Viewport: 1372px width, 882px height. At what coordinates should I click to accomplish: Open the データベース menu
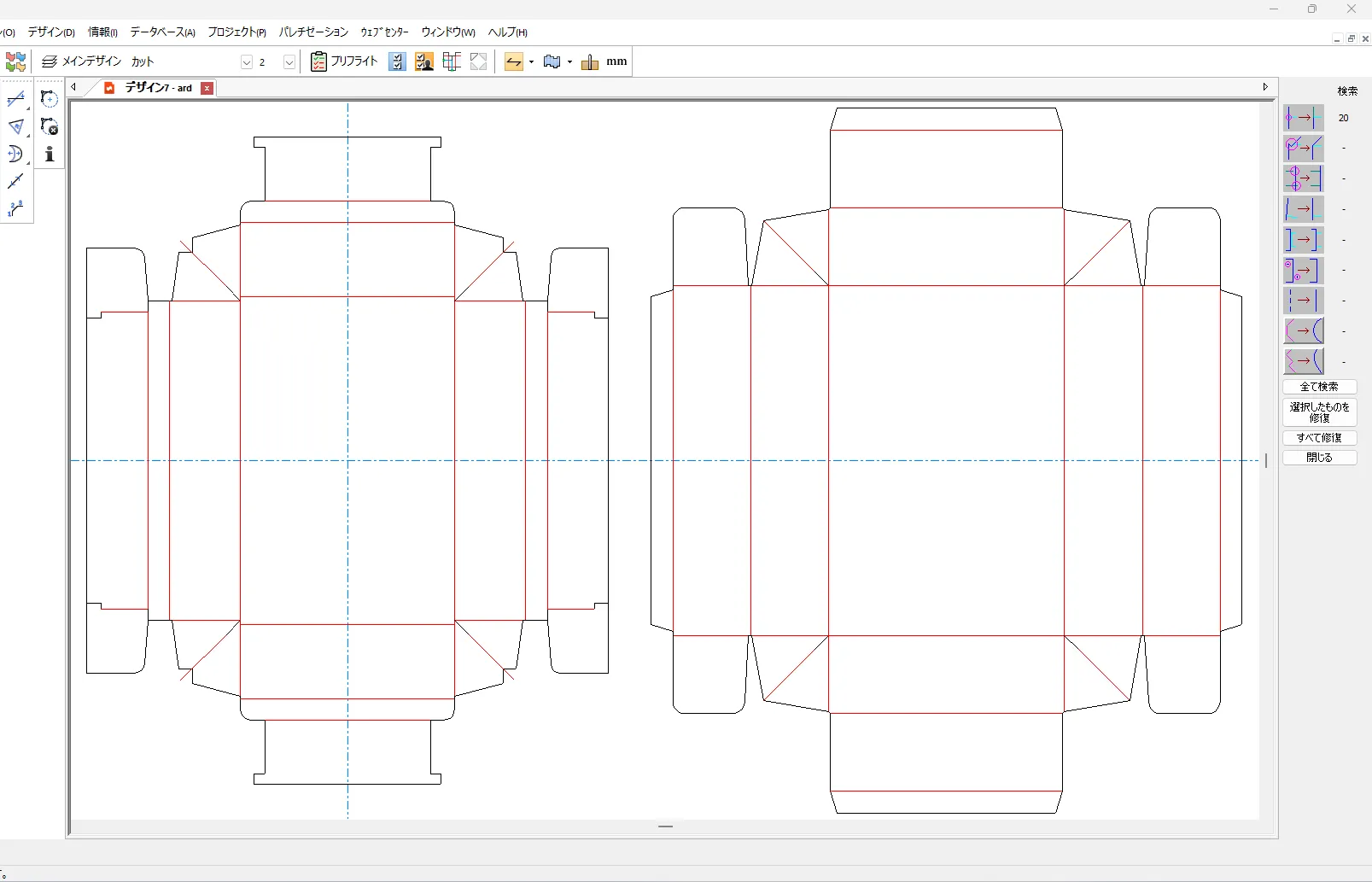162,32
